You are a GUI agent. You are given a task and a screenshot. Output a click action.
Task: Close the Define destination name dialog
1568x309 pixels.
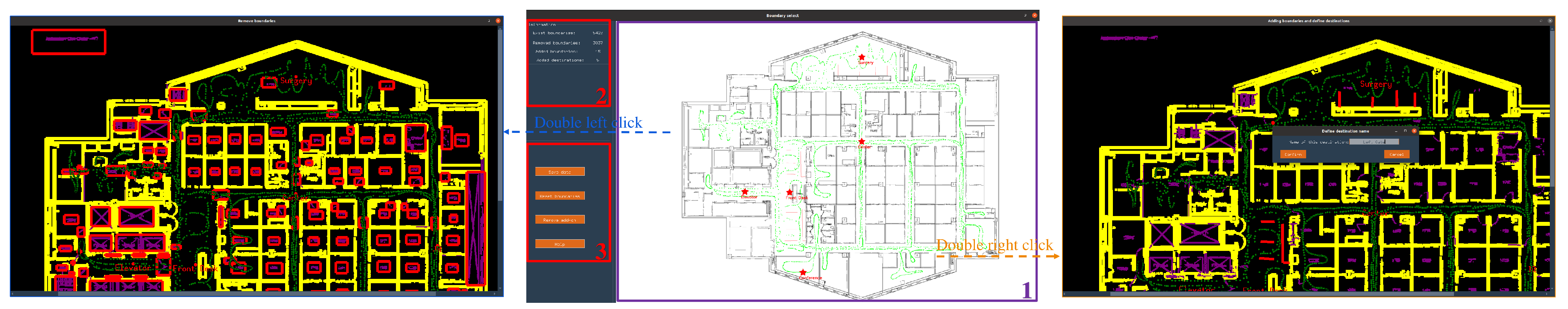(1414, 131)
